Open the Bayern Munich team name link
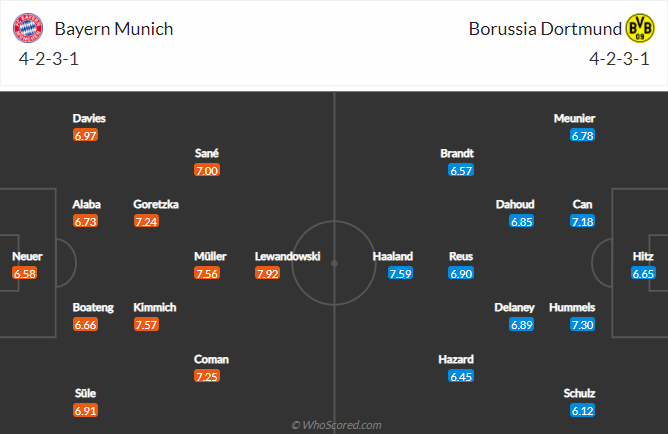This screenshot has width=668, height=434. click(x=115, y=28)
